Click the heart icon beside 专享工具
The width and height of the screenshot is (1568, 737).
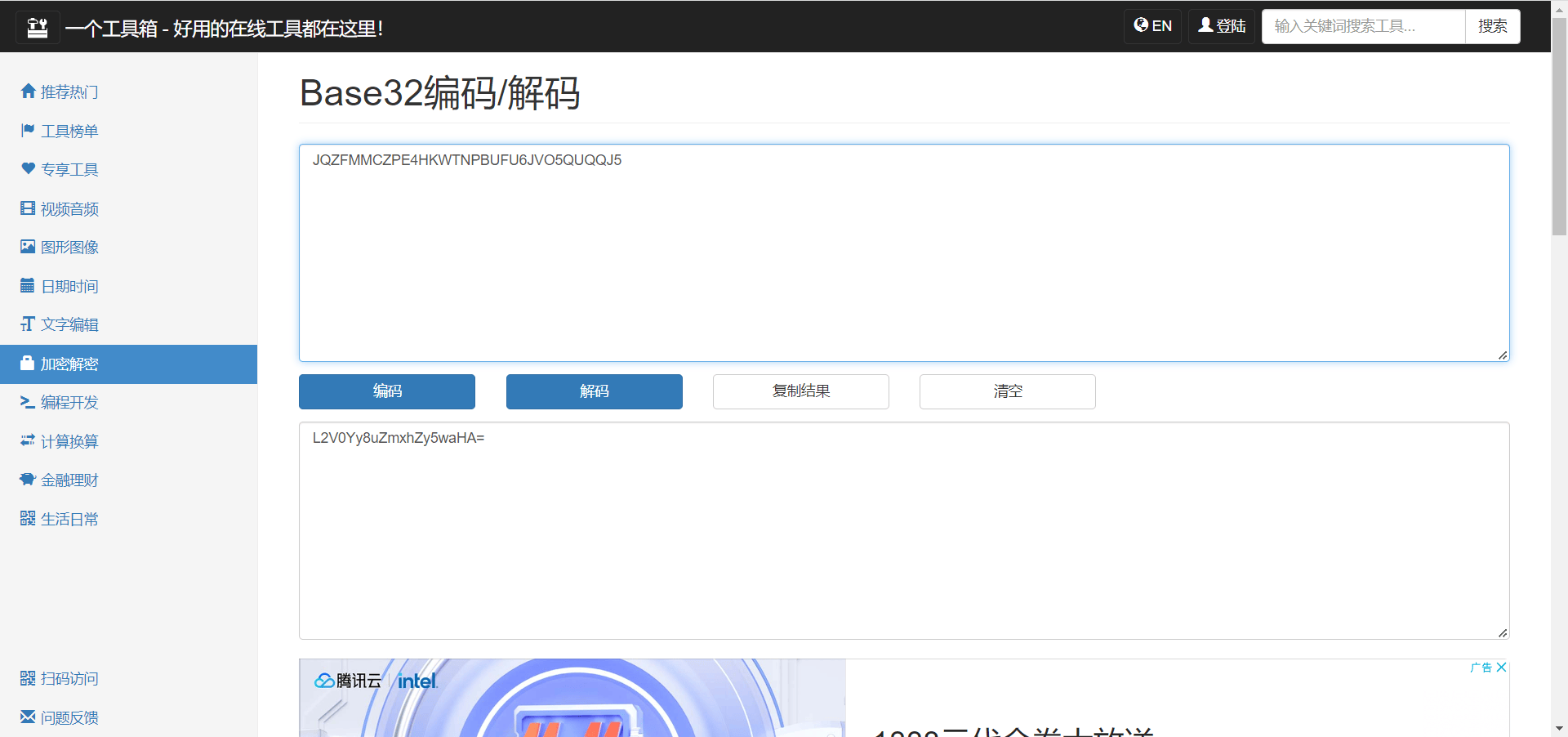point(28,169)
